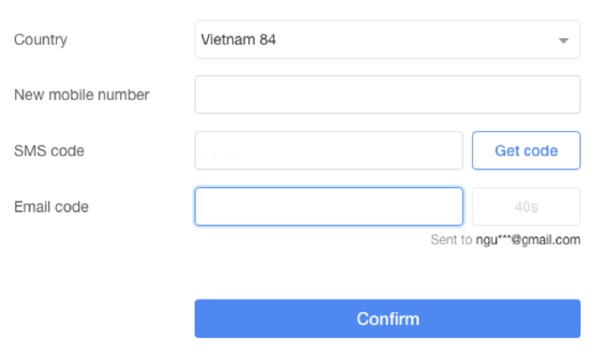
Task: Click the SMS code label
Action: click(x=49, y=151)
